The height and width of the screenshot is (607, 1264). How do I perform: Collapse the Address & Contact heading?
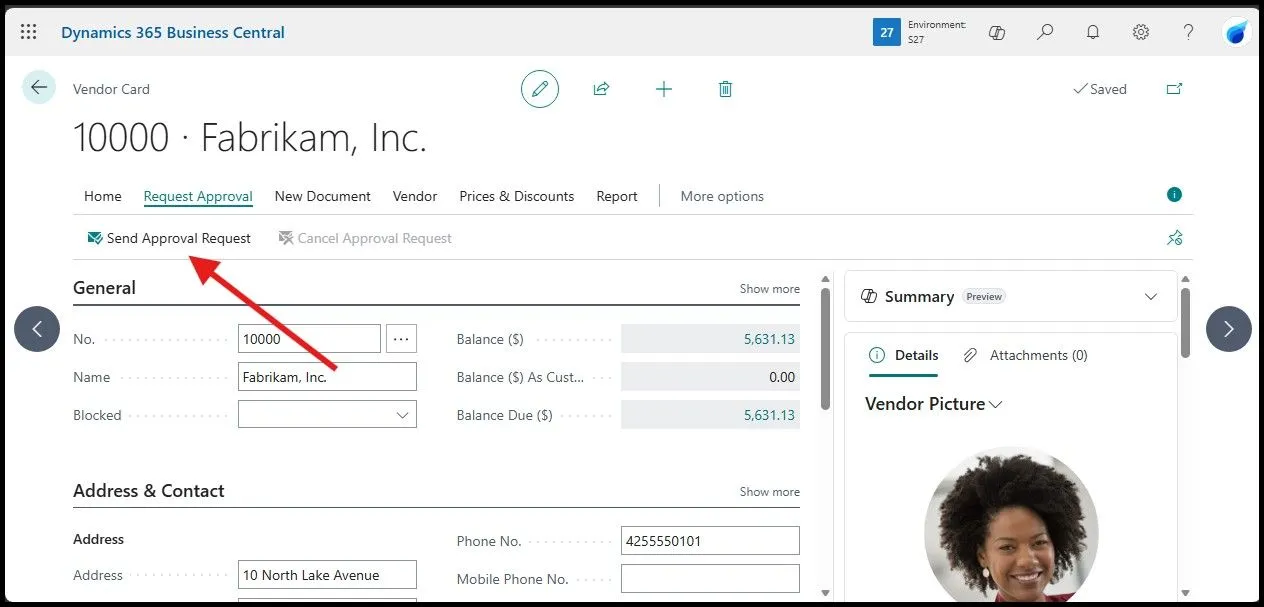[149, 491]
